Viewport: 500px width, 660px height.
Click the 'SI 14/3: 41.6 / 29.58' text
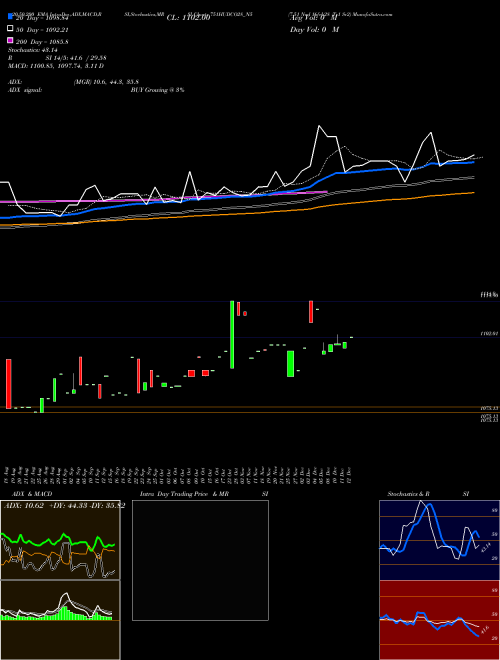pos(76,58)
